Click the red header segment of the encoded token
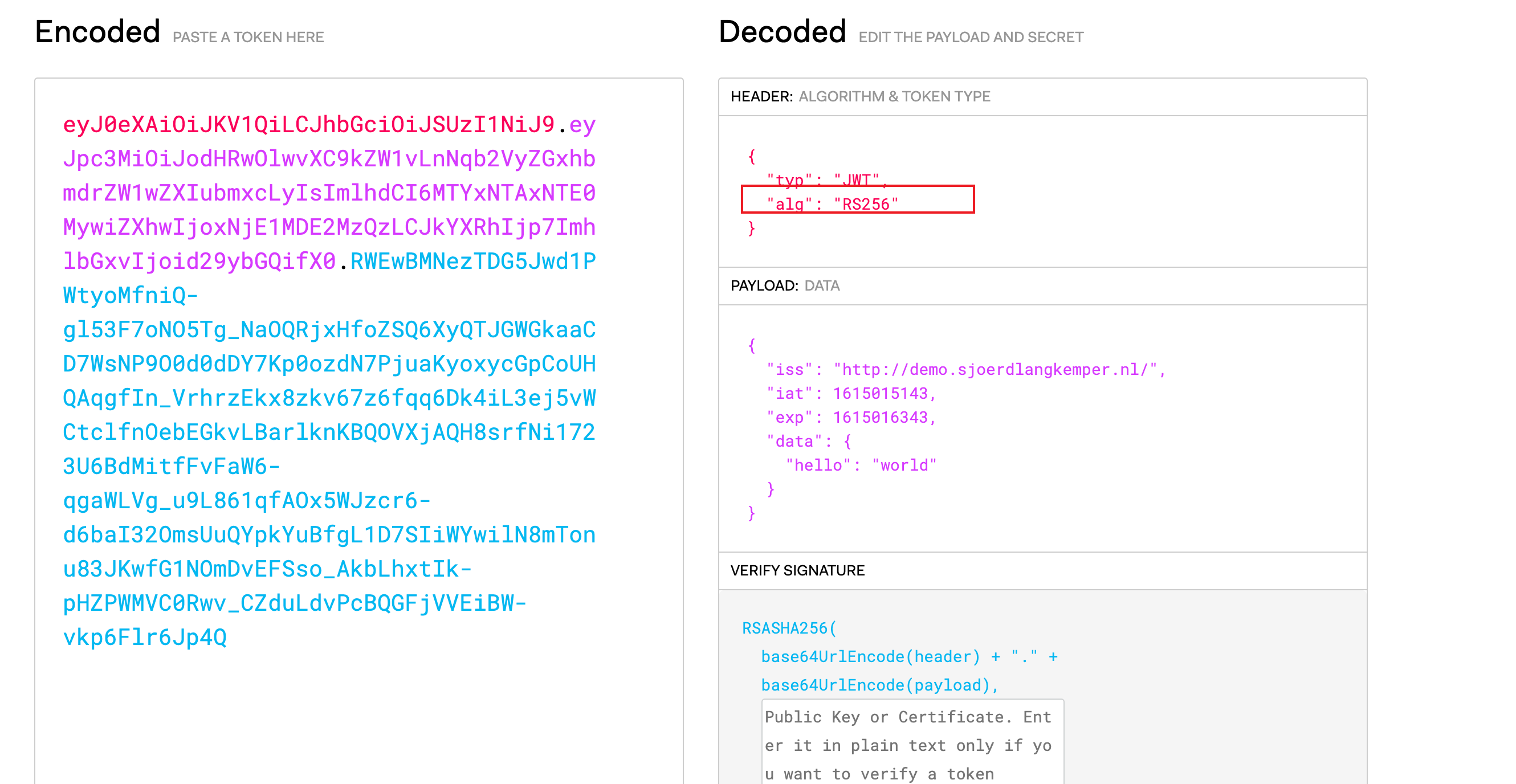The image size is (1516, 784). [x=308, y=125]
